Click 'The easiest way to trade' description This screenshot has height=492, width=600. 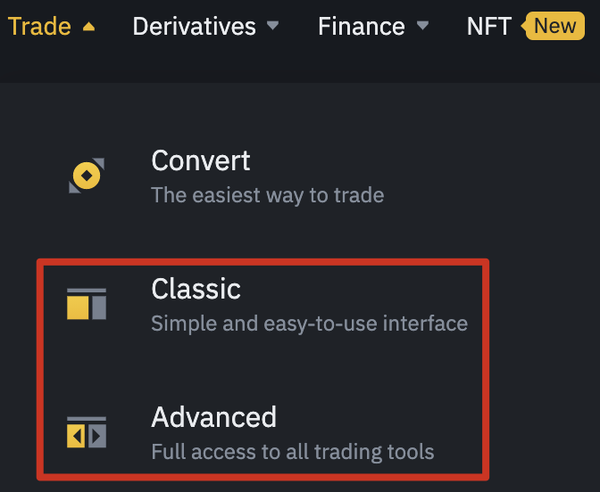(267, 194)
